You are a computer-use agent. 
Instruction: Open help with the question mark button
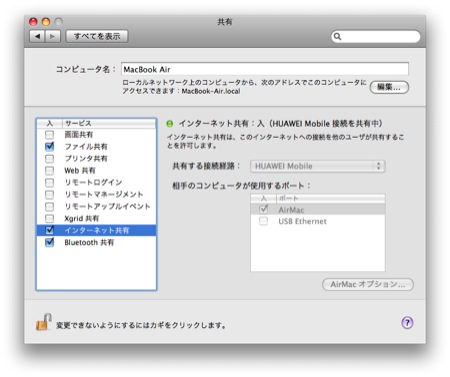(407, 323)
